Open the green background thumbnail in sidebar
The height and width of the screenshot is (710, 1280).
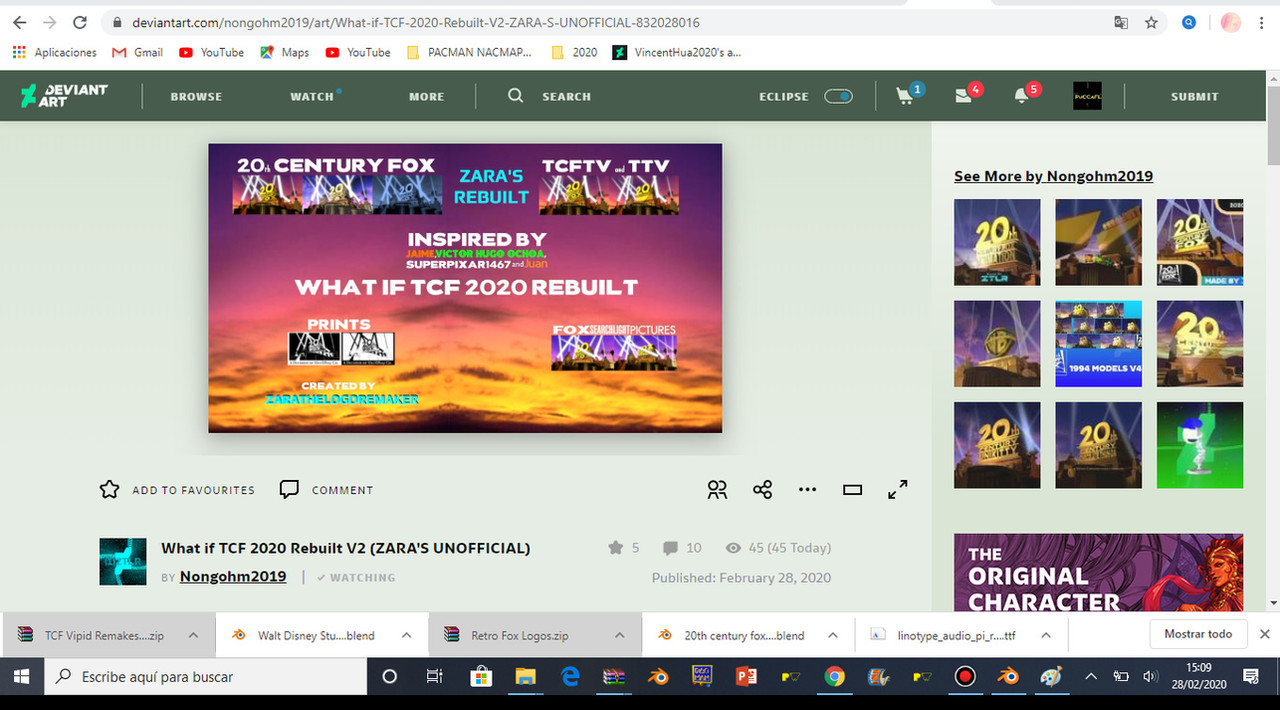point(1200,445)
